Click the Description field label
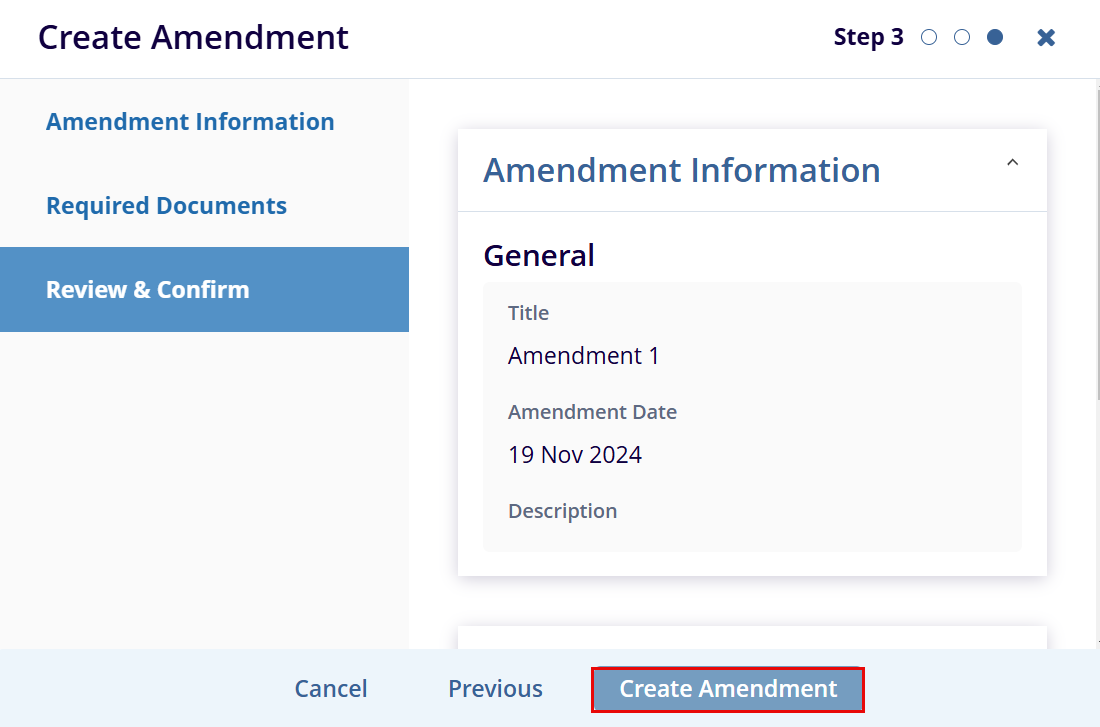Viewport: 1100px width, 727px height. (562, 511)
